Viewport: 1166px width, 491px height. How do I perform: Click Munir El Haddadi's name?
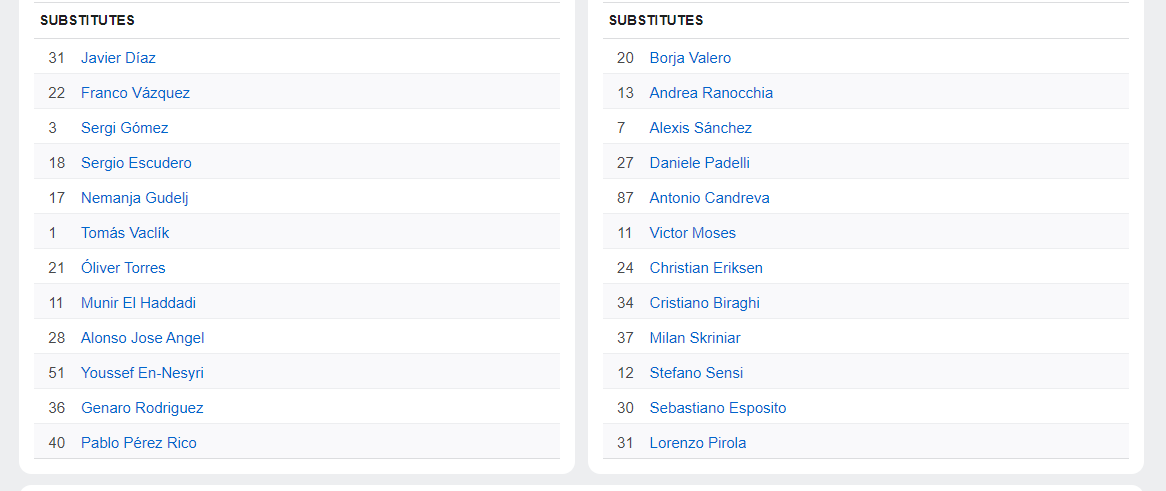point(138,303)
